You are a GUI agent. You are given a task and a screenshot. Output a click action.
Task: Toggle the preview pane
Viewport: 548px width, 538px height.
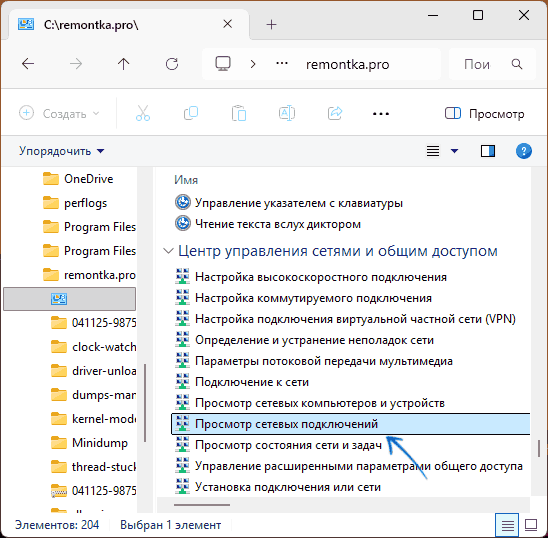click(488, 151)
